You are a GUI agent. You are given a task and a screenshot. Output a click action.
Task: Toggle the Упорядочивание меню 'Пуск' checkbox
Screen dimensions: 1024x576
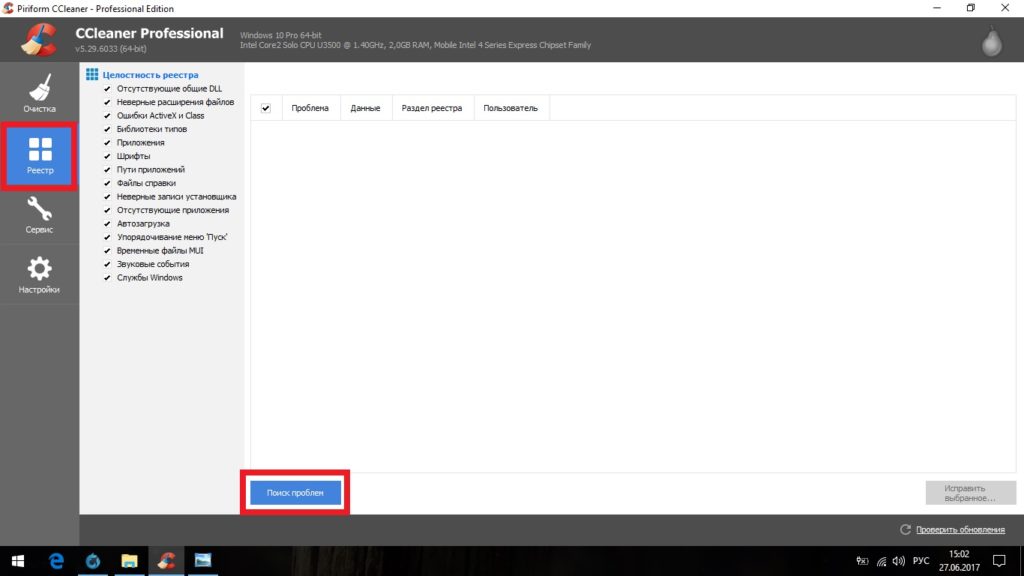[x=107, y=237]
